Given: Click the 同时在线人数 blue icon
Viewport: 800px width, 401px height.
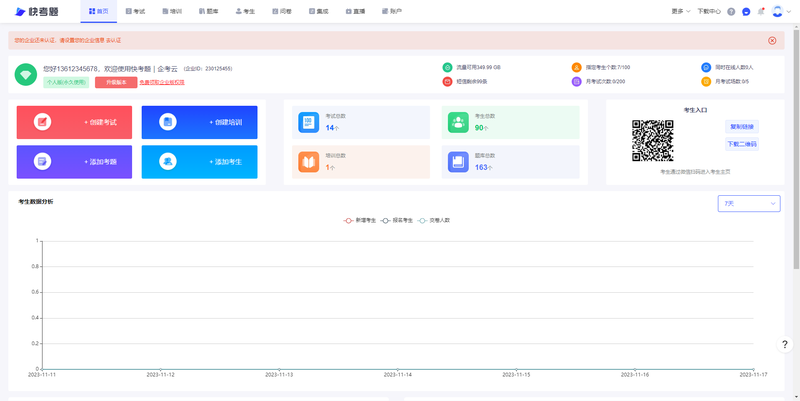Looking at the screenshot, I should (706, 67).
